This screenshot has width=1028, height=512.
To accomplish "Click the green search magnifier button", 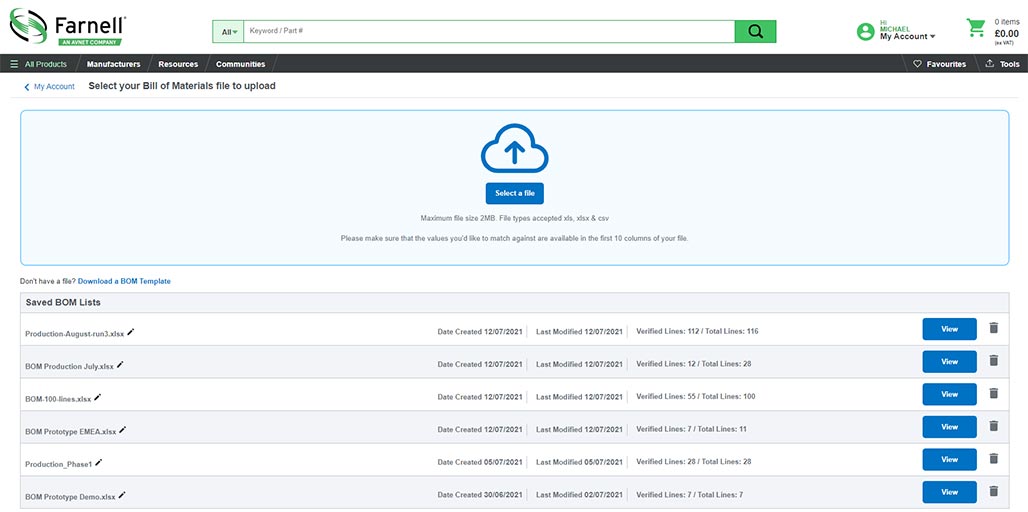I will pos(755,31).
